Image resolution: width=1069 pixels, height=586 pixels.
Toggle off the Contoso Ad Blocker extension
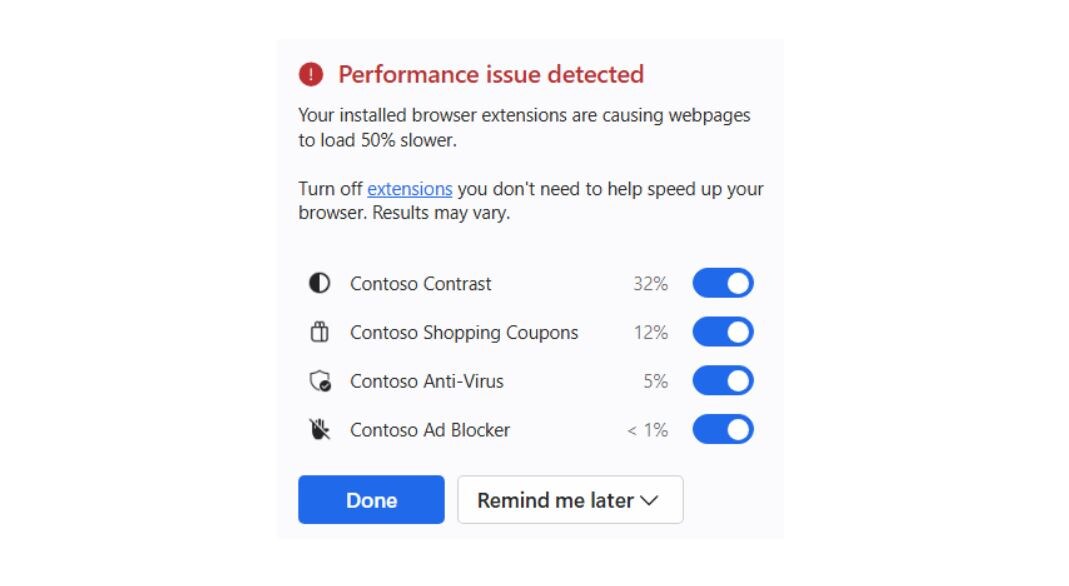[723, 429]
